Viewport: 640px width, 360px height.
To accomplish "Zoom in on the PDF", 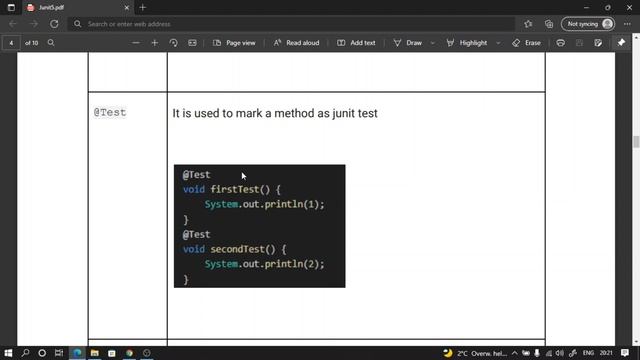I will point(154,42).
